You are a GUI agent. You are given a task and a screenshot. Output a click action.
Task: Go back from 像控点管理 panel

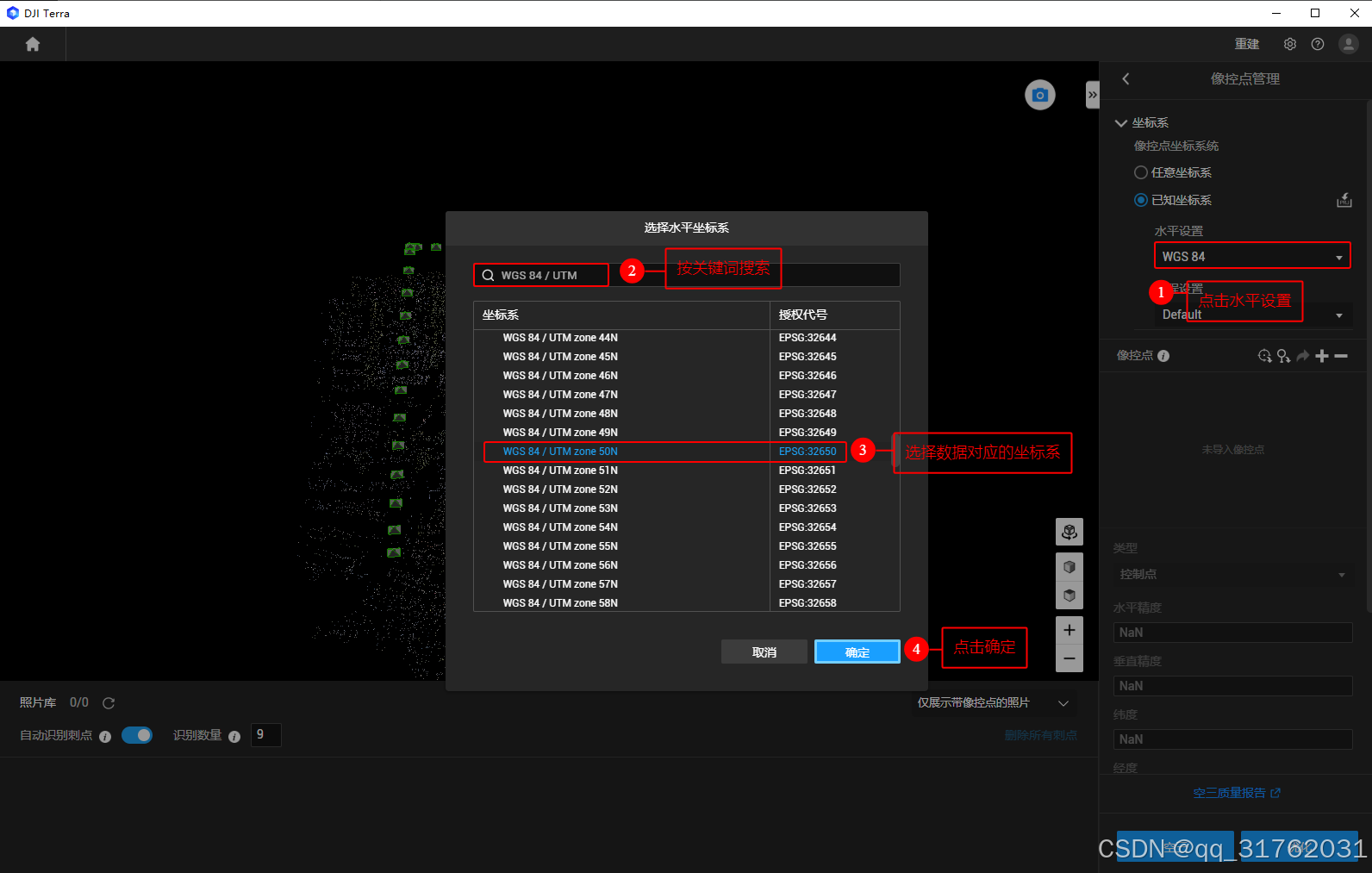[1126, 78]
